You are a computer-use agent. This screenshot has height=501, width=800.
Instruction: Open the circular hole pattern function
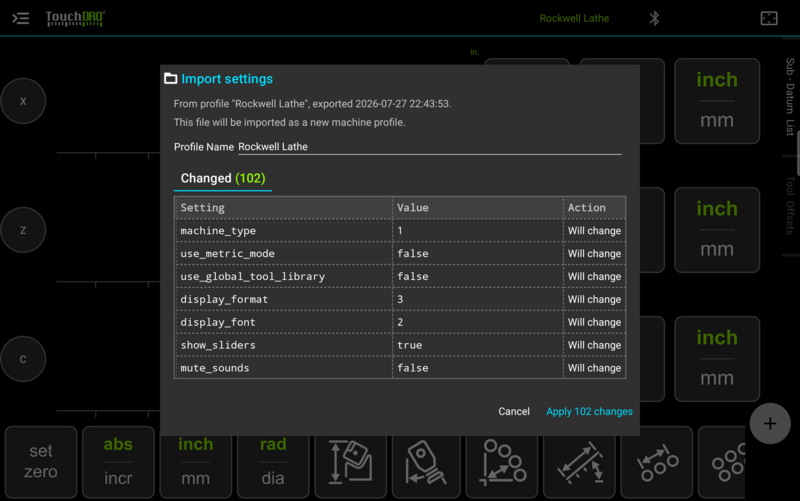click(x=722, y=462)
